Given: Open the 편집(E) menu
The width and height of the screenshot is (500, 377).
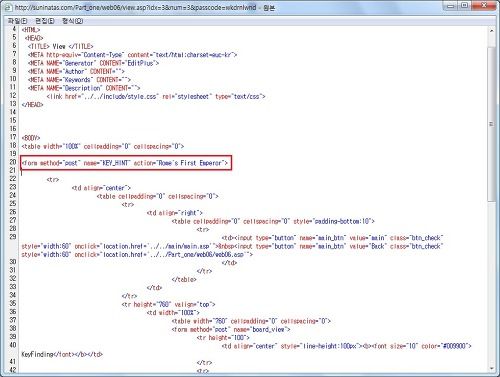Looking at the screenshot, I should click(x=45, y=21).
